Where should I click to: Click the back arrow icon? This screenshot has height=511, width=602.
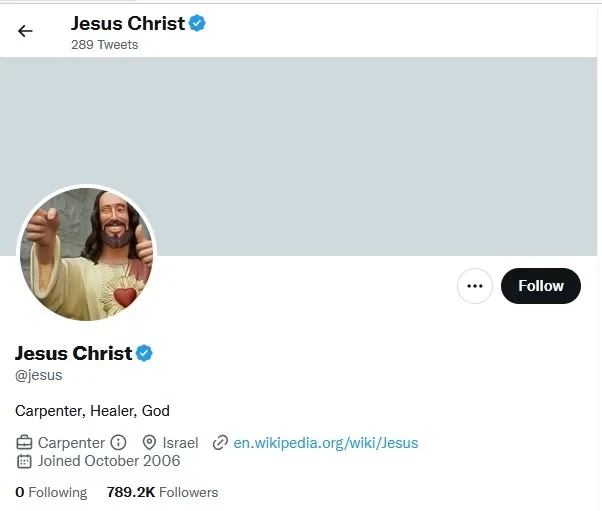click(x=25, y=31)
